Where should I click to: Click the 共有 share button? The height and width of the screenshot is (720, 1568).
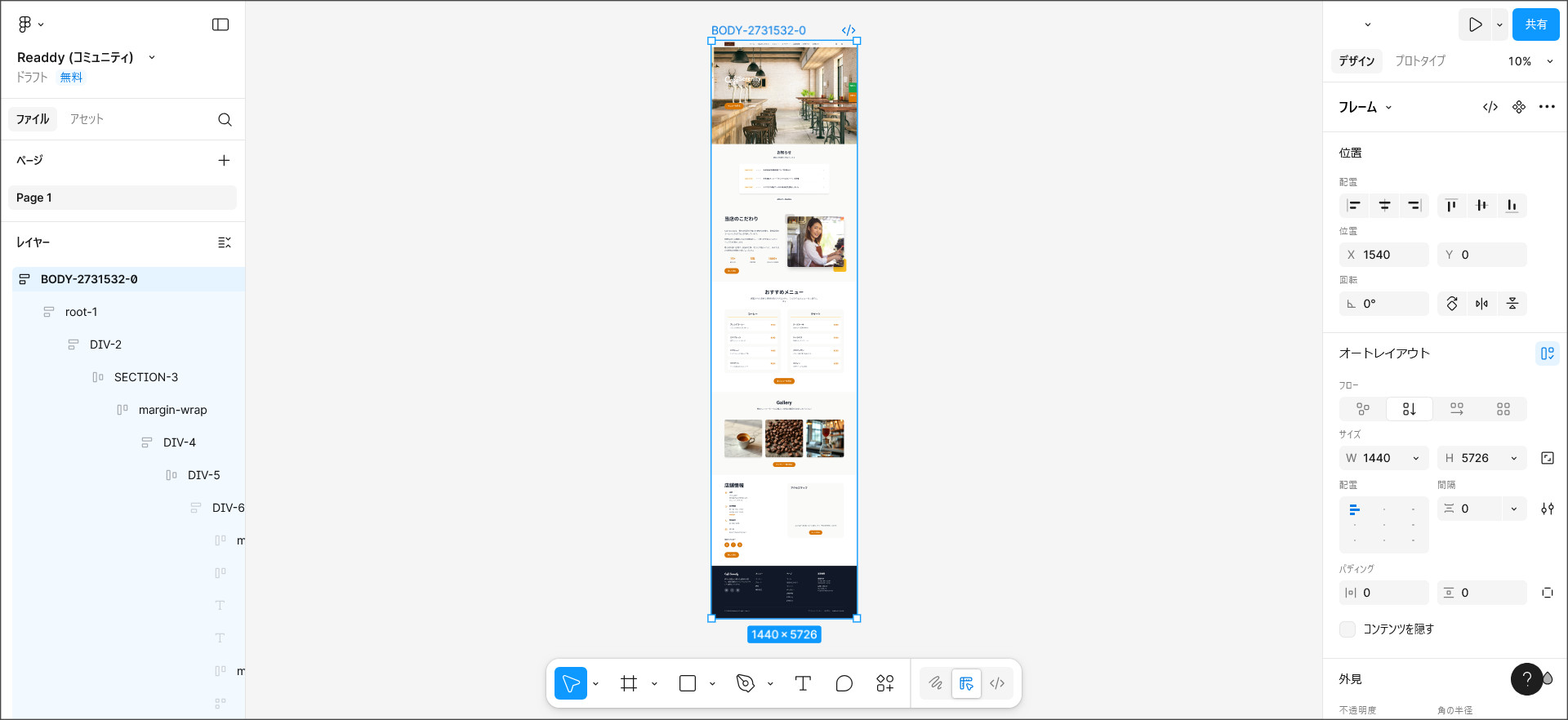[1535, 24]
